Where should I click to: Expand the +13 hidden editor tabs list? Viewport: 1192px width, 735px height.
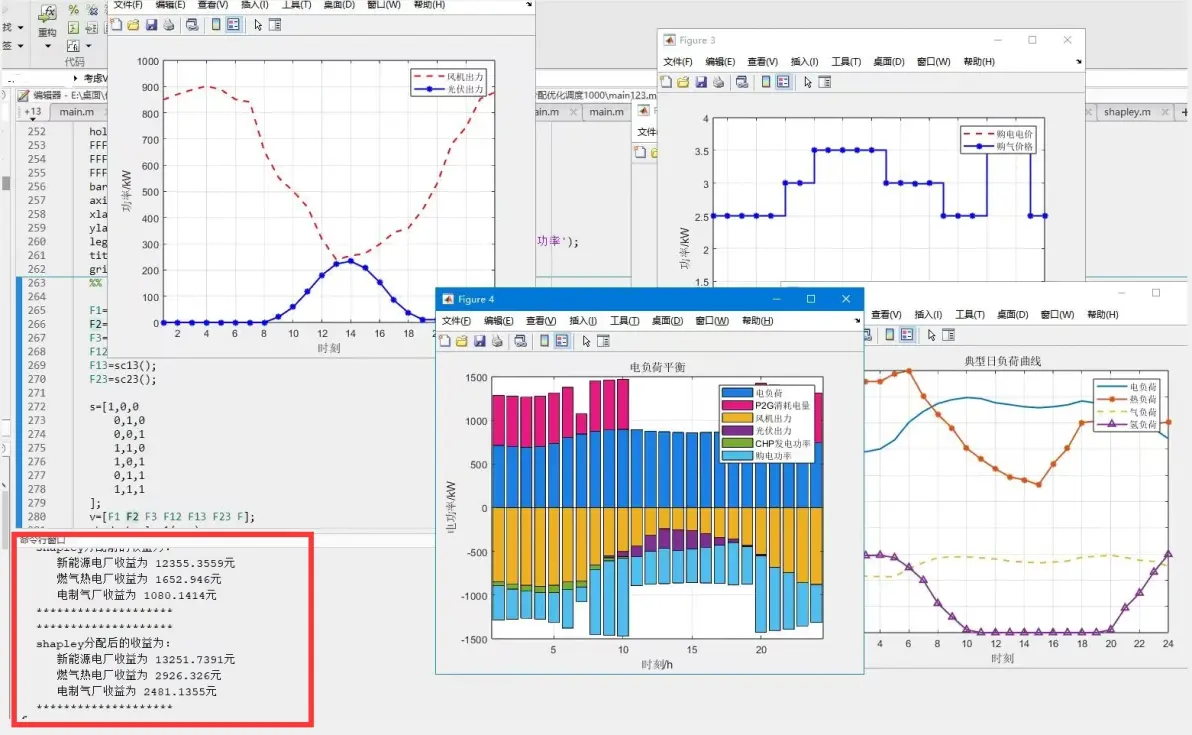[x=33, y=112]
